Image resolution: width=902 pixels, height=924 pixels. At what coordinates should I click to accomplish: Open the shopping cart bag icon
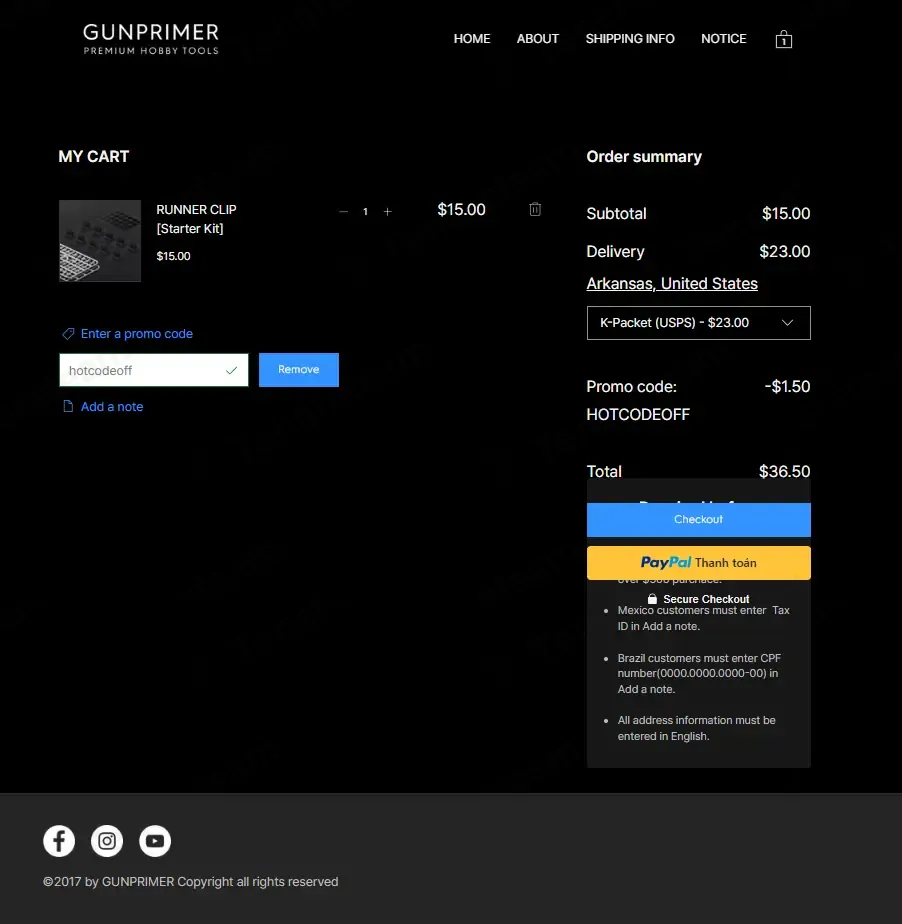784,39
